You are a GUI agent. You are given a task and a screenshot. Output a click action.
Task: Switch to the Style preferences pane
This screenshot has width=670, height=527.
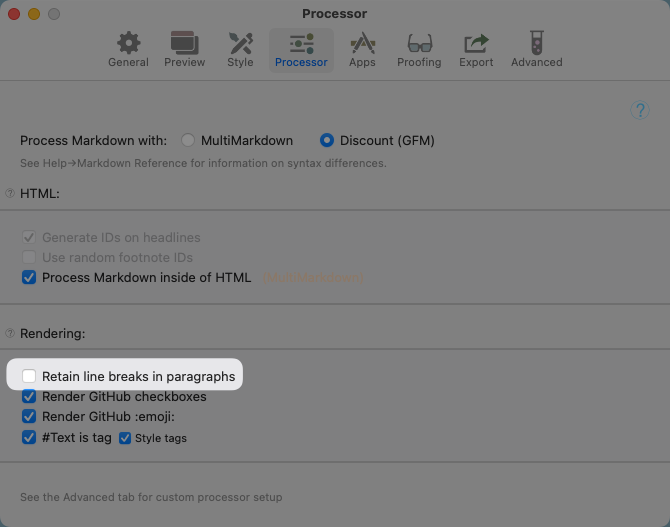pyautogui.click(x=240, y=49)
